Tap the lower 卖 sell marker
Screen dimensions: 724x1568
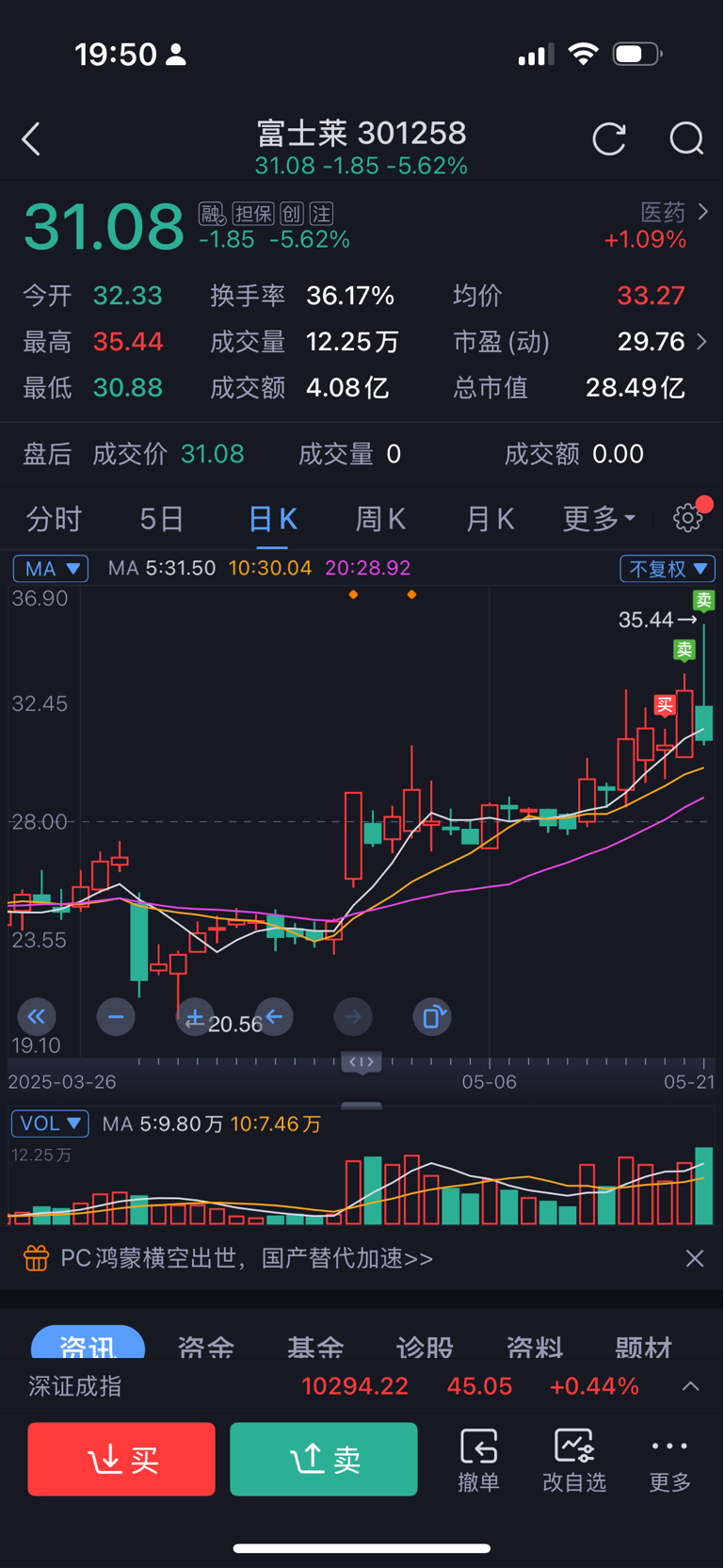(684, 650)
